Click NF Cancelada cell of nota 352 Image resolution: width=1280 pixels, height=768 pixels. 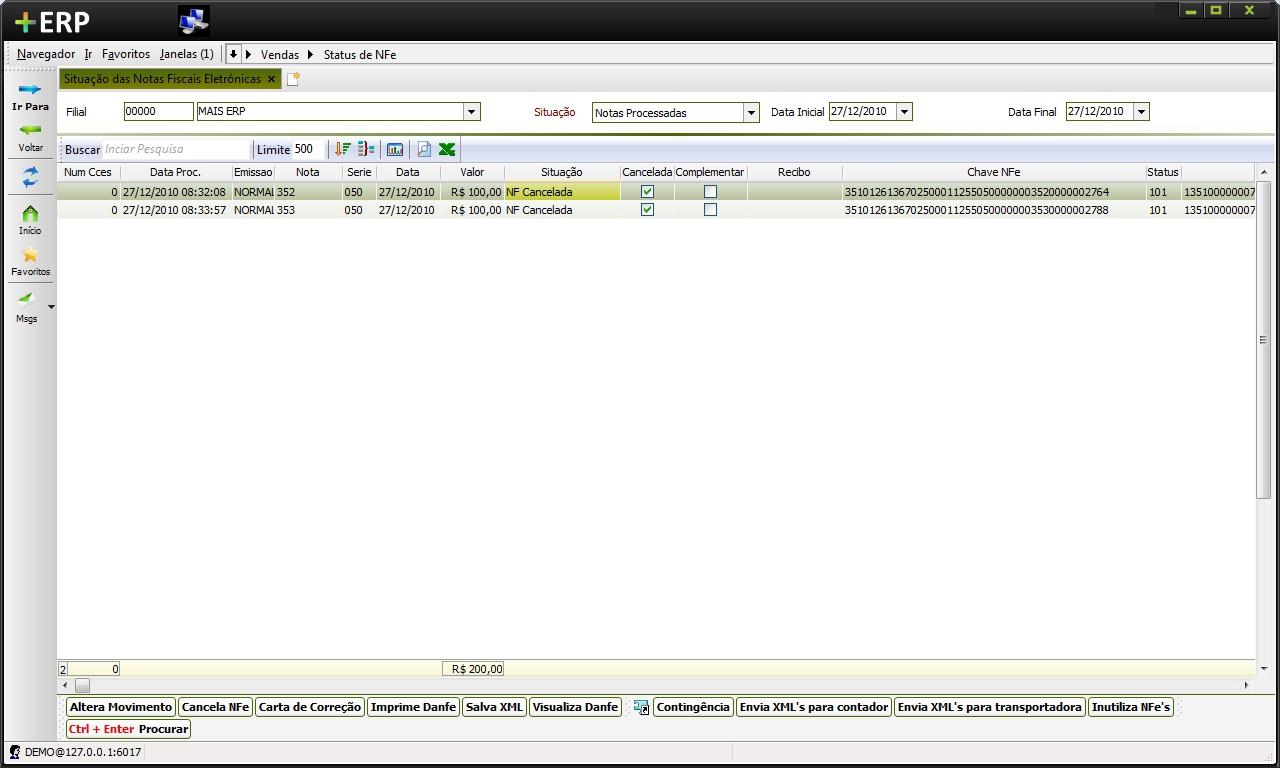click(x=562, y=191)
